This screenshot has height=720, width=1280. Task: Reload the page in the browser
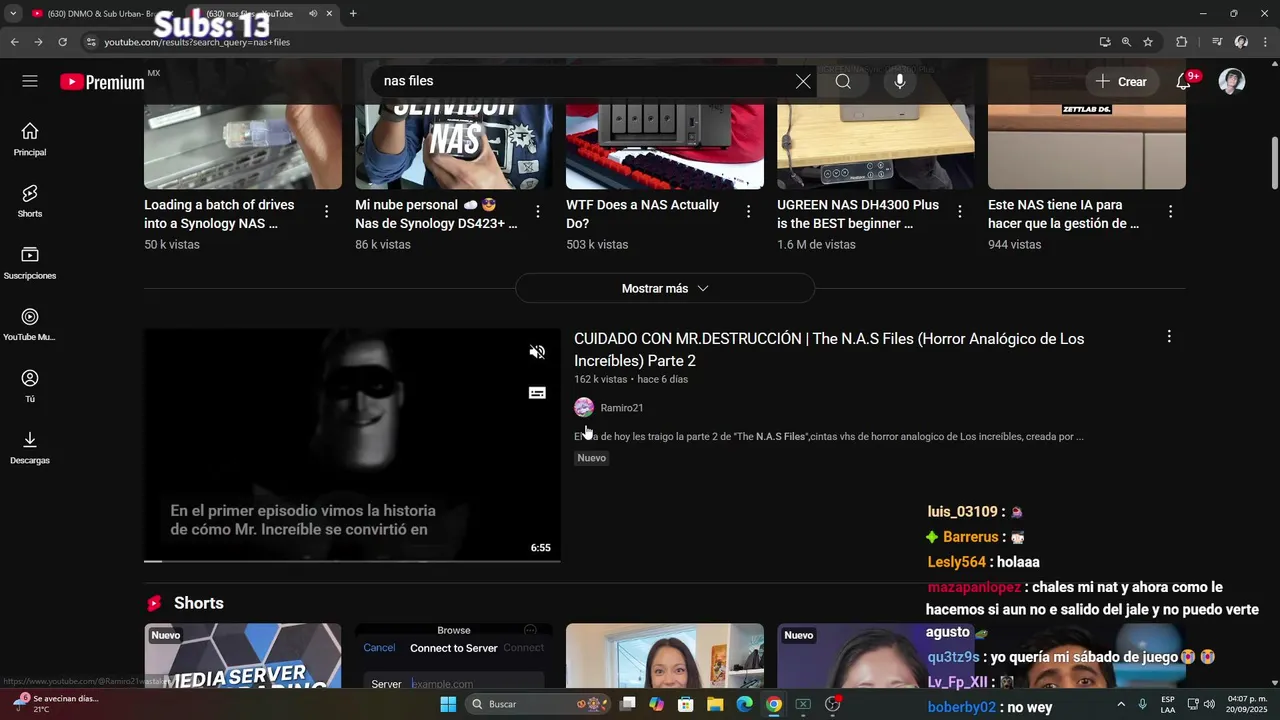tap(62, 42)
